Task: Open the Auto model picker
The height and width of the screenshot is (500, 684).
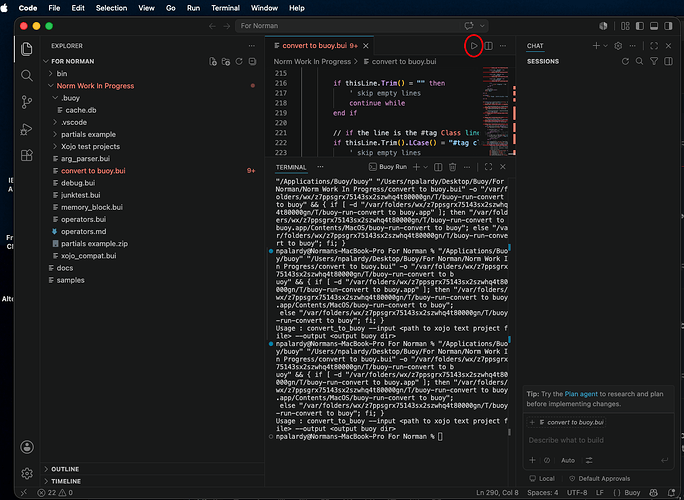Action: 568,460
